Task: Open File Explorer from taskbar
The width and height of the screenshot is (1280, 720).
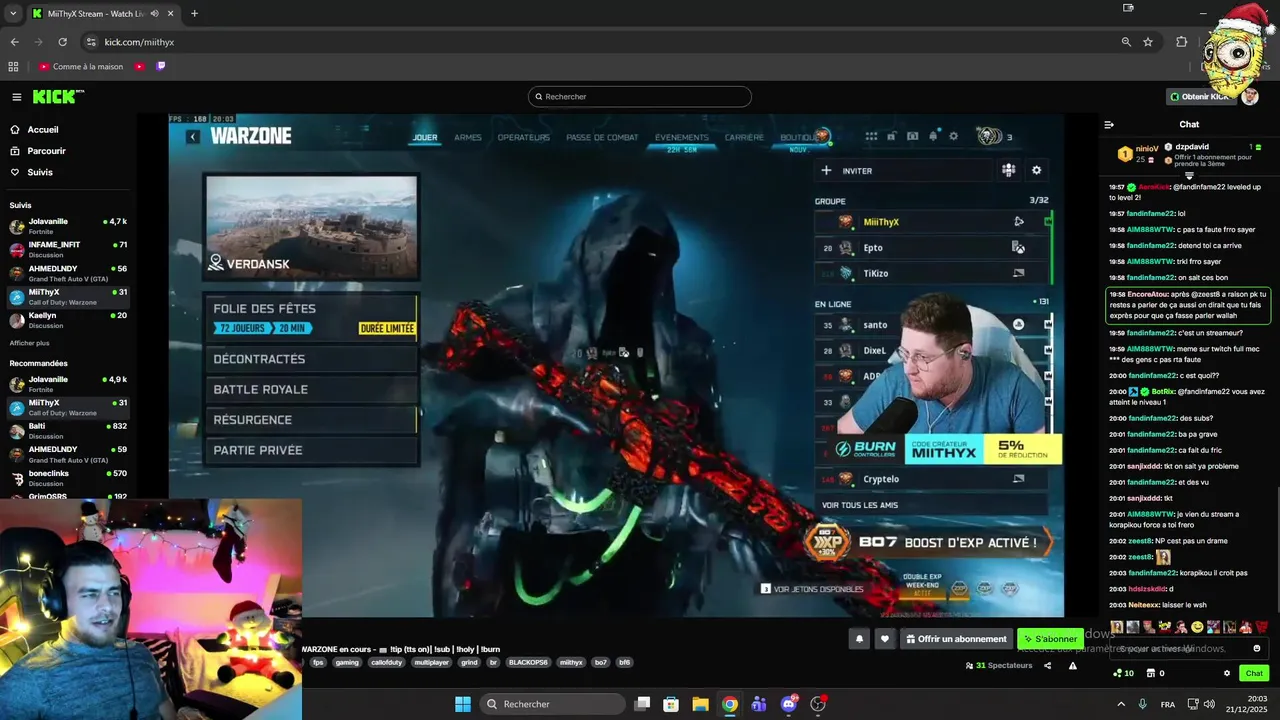Action: (x=700, y=704)
